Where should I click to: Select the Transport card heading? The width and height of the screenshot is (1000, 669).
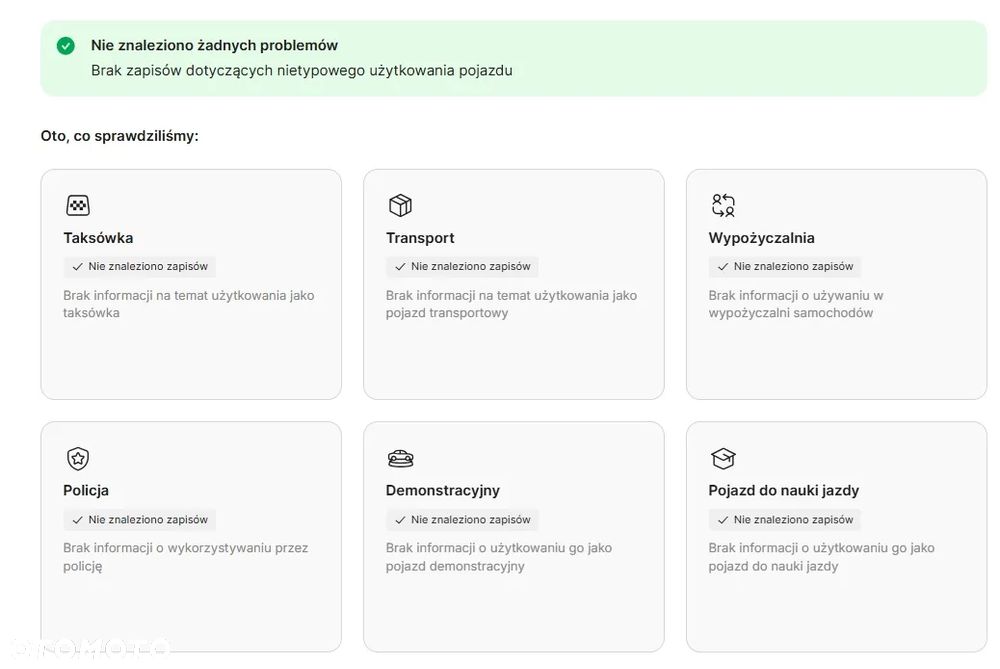[420, 238]
